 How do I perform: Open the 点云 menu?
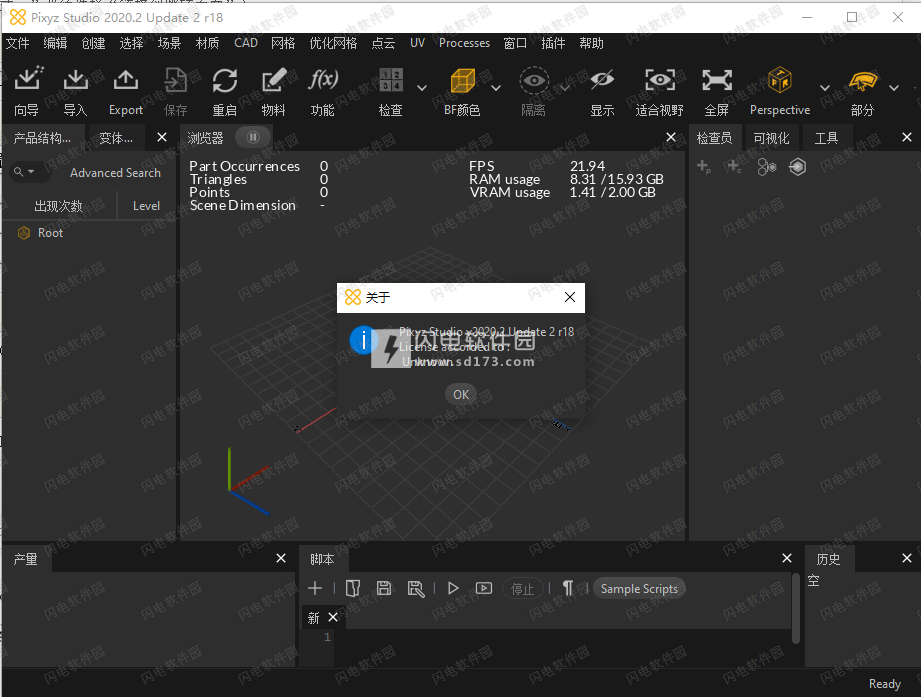[383, 43]
